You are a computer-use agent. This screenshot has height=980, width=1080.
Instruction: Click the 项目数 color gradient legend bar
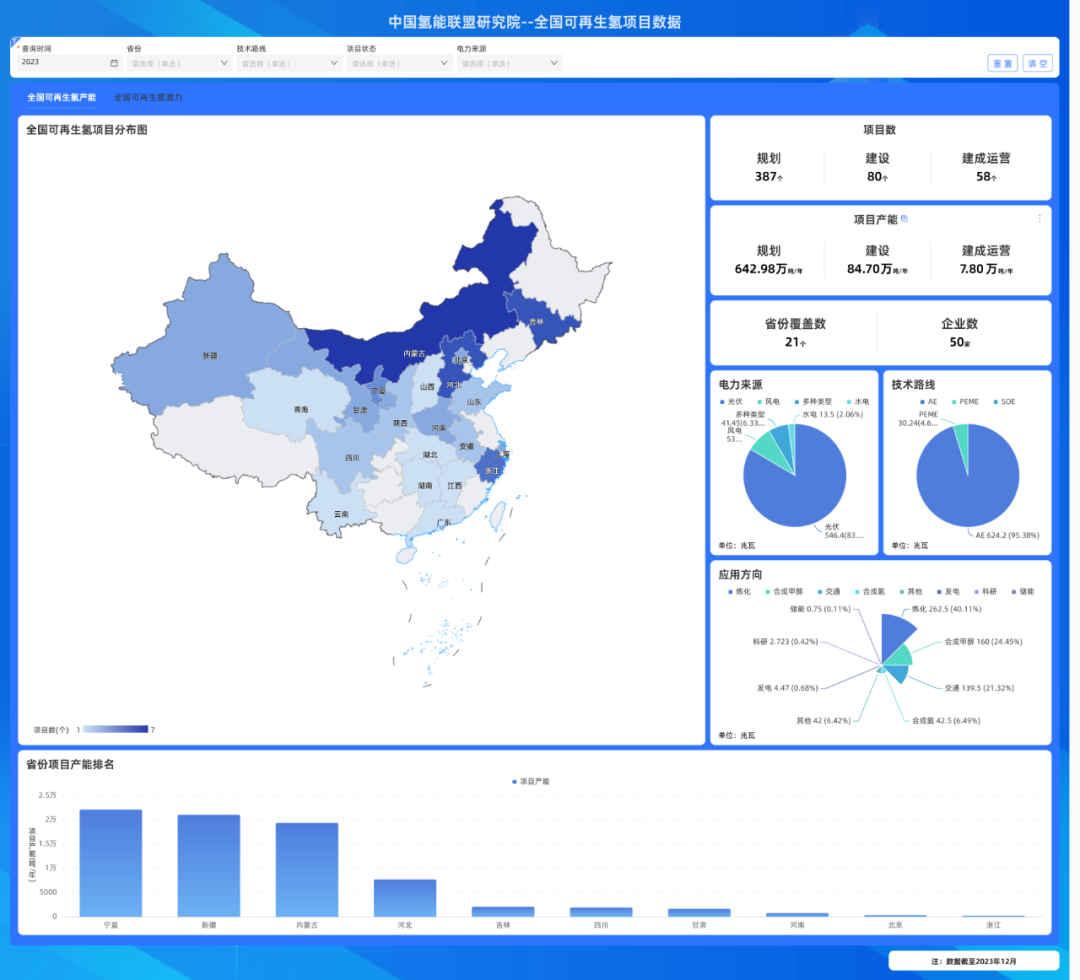point(116,729)
